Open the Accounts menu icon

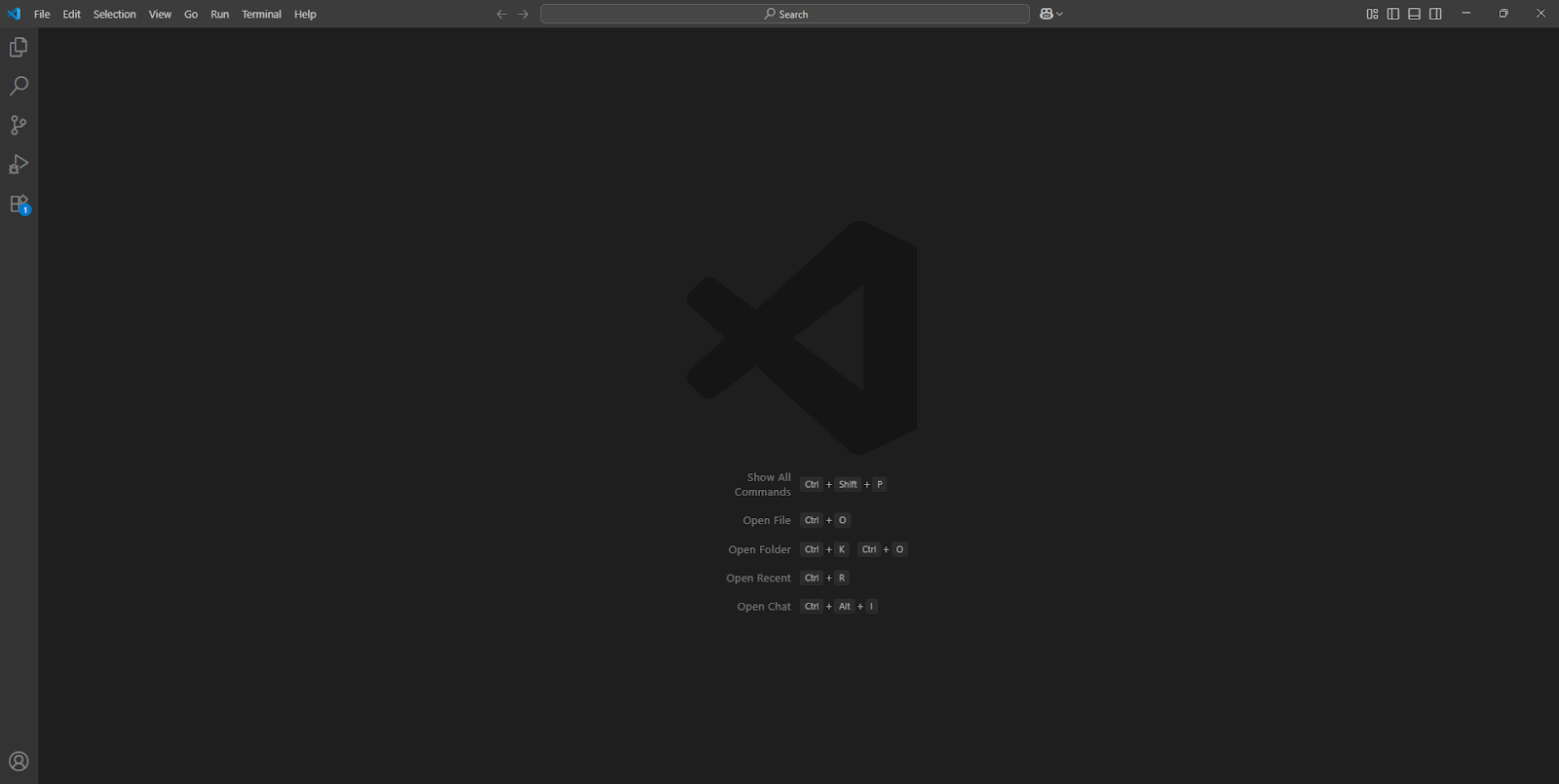[19, 762]
